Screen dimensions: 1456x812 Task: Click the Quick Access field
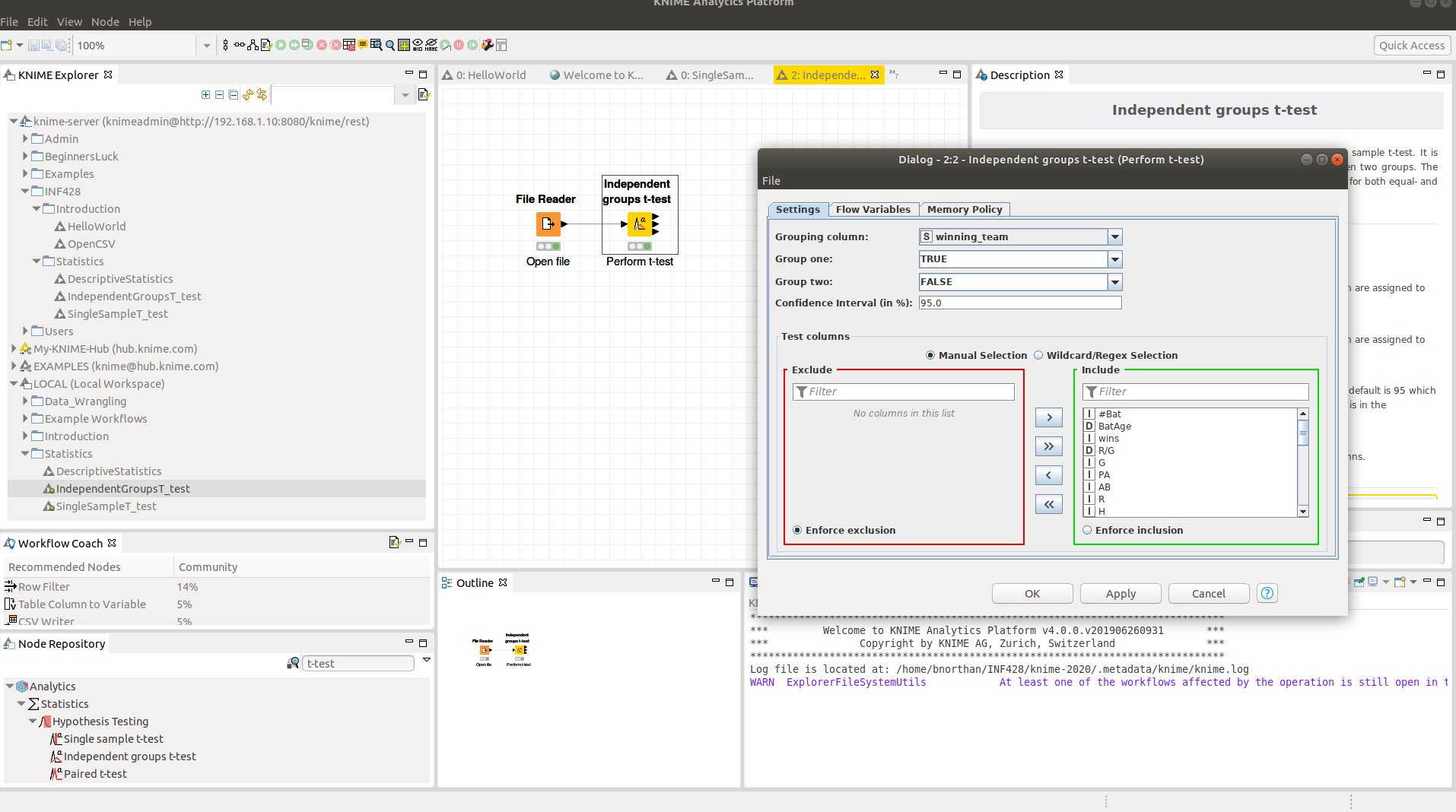coord(1411,46)
